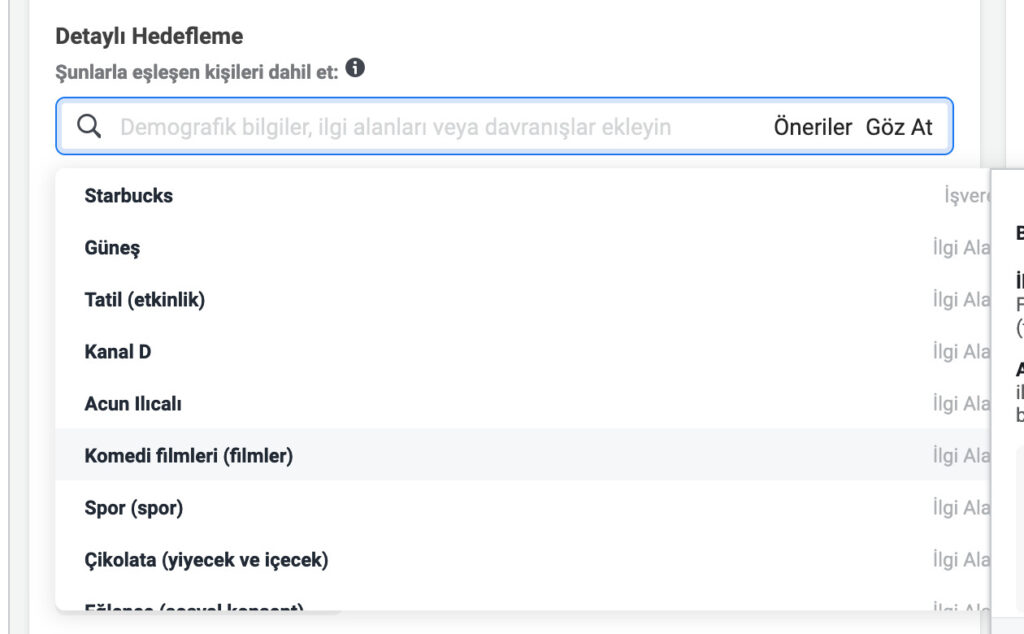Click the category label on the Güneş row
1024x634 pixels.
[960, 248]
